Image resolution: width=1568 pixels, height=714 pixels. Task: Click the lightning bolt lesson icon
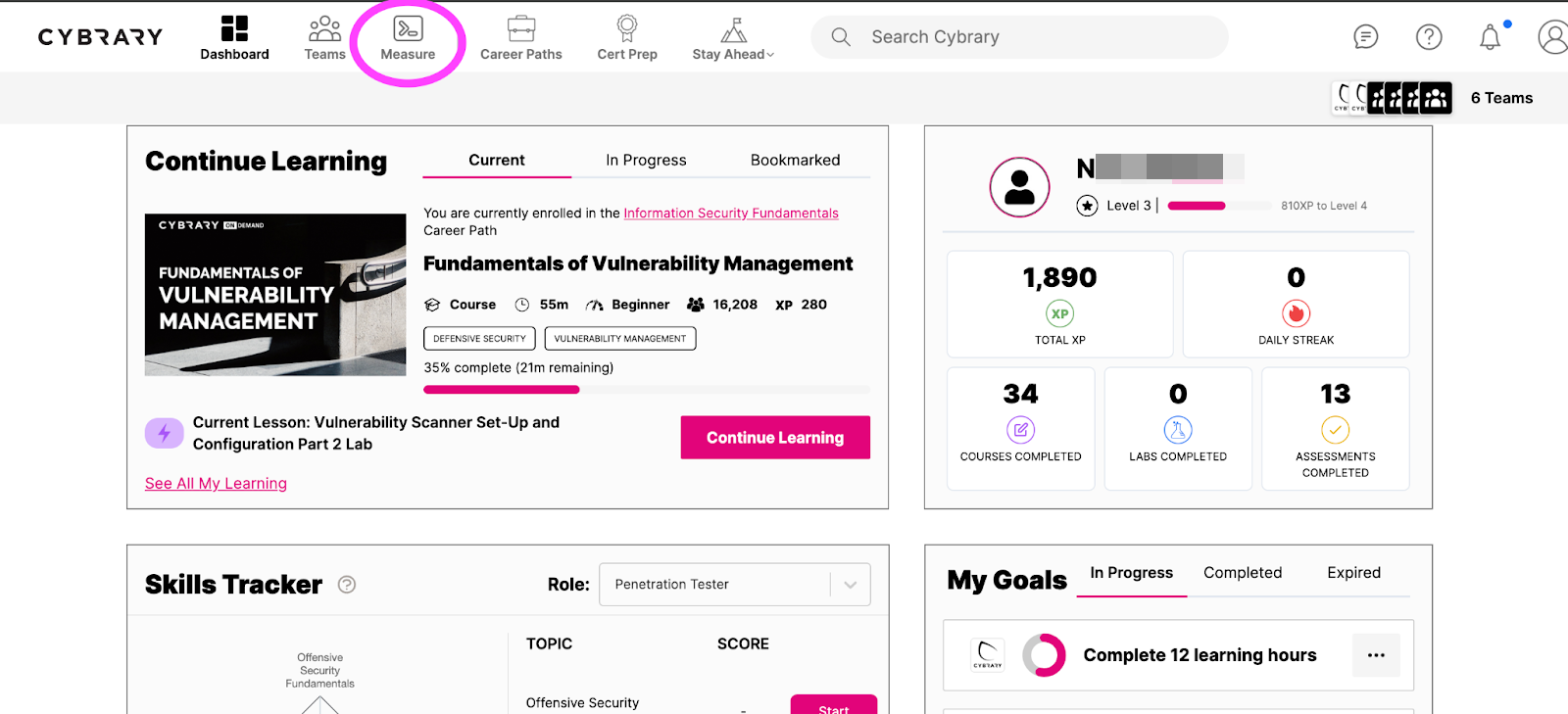[164, 433]
